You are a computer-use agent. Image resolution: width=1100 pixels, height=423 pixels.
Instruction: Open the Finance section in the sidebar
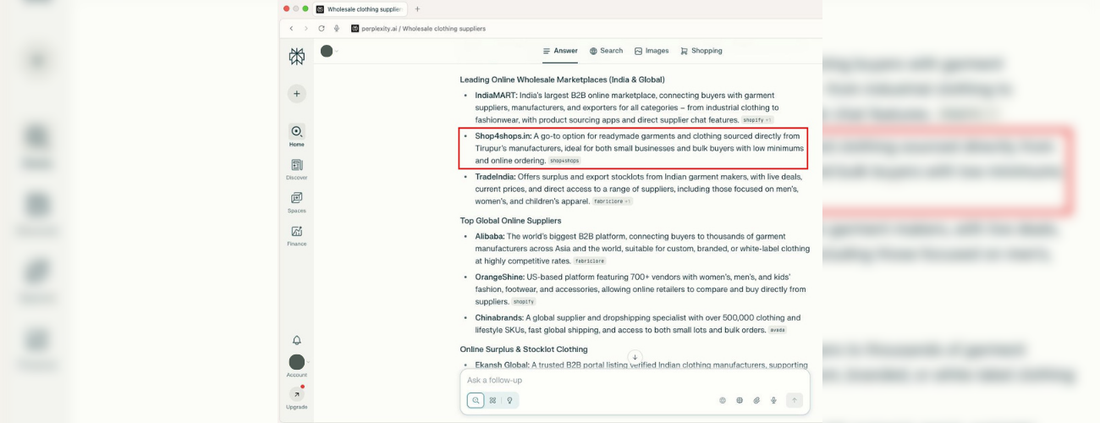[297, 235]
